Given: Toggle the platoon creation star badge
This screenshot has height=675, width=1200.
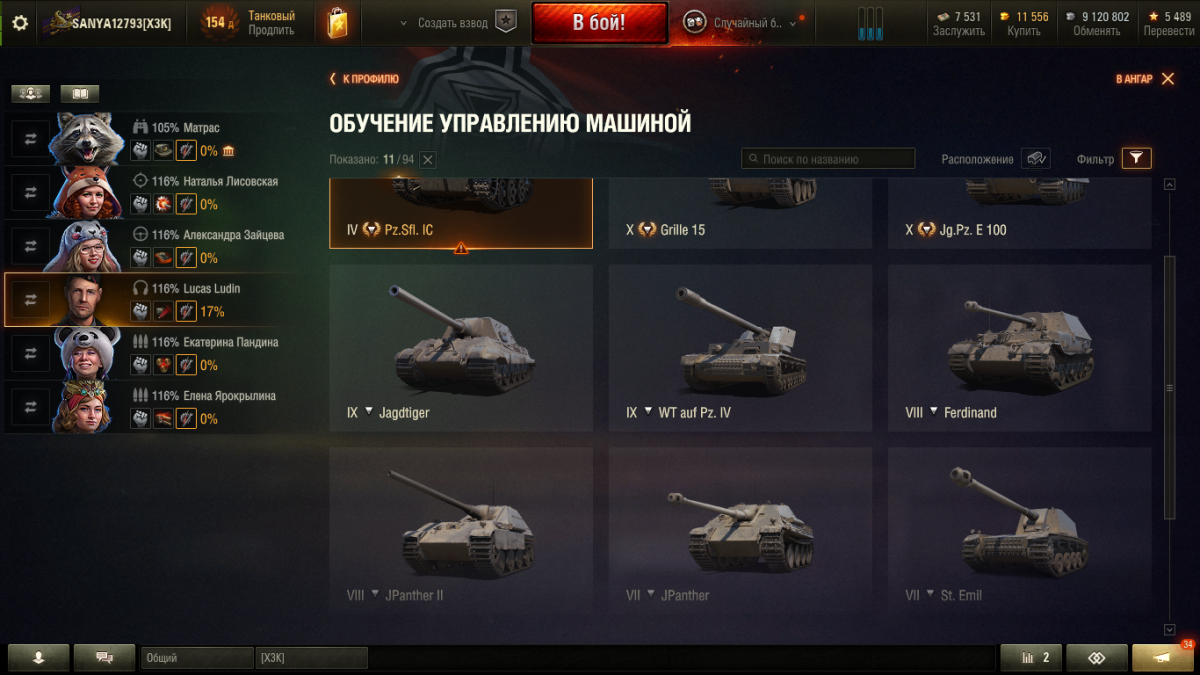Looking at the screenshot, I should [507, 23].
